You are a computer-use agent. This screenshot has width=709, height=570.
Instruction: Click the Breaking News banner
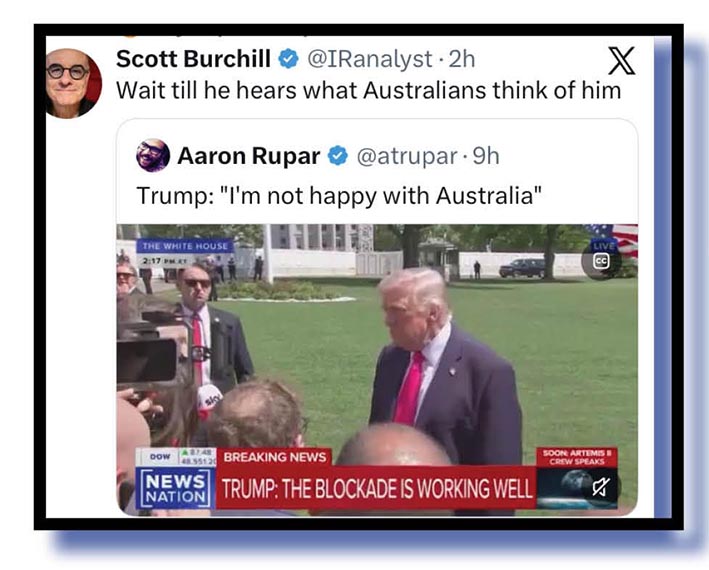pos(274,457)
